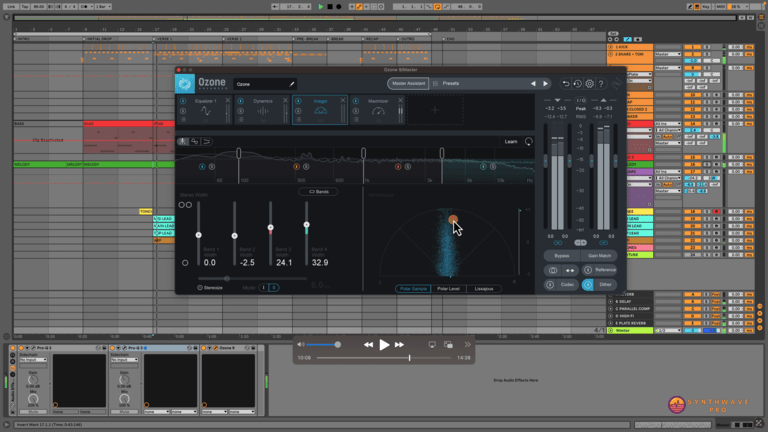
Task: Select Stereoize Mode I
Action: (x=264, y=288)
